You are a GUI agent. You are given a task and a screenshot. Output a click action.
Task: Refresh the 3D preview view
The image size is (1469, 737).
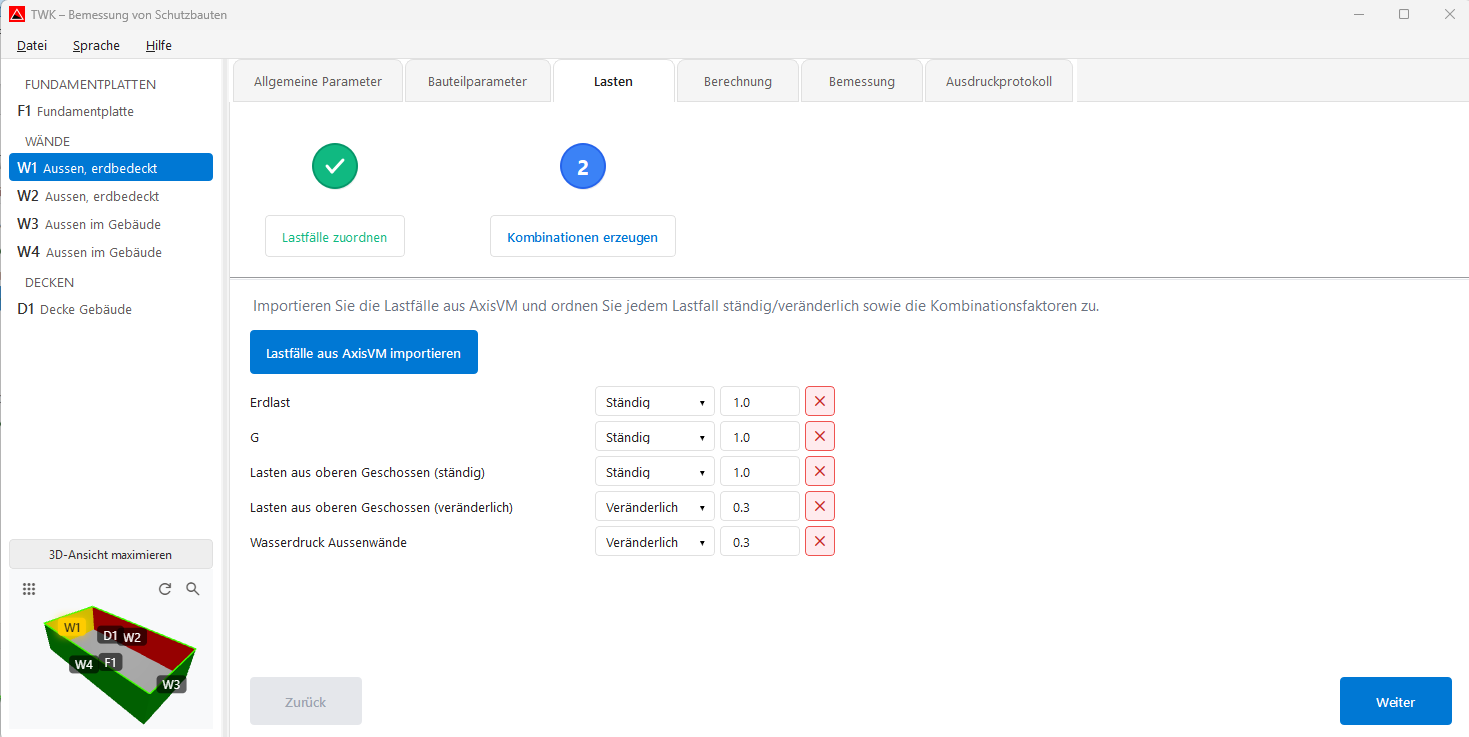tap(165, 589)
